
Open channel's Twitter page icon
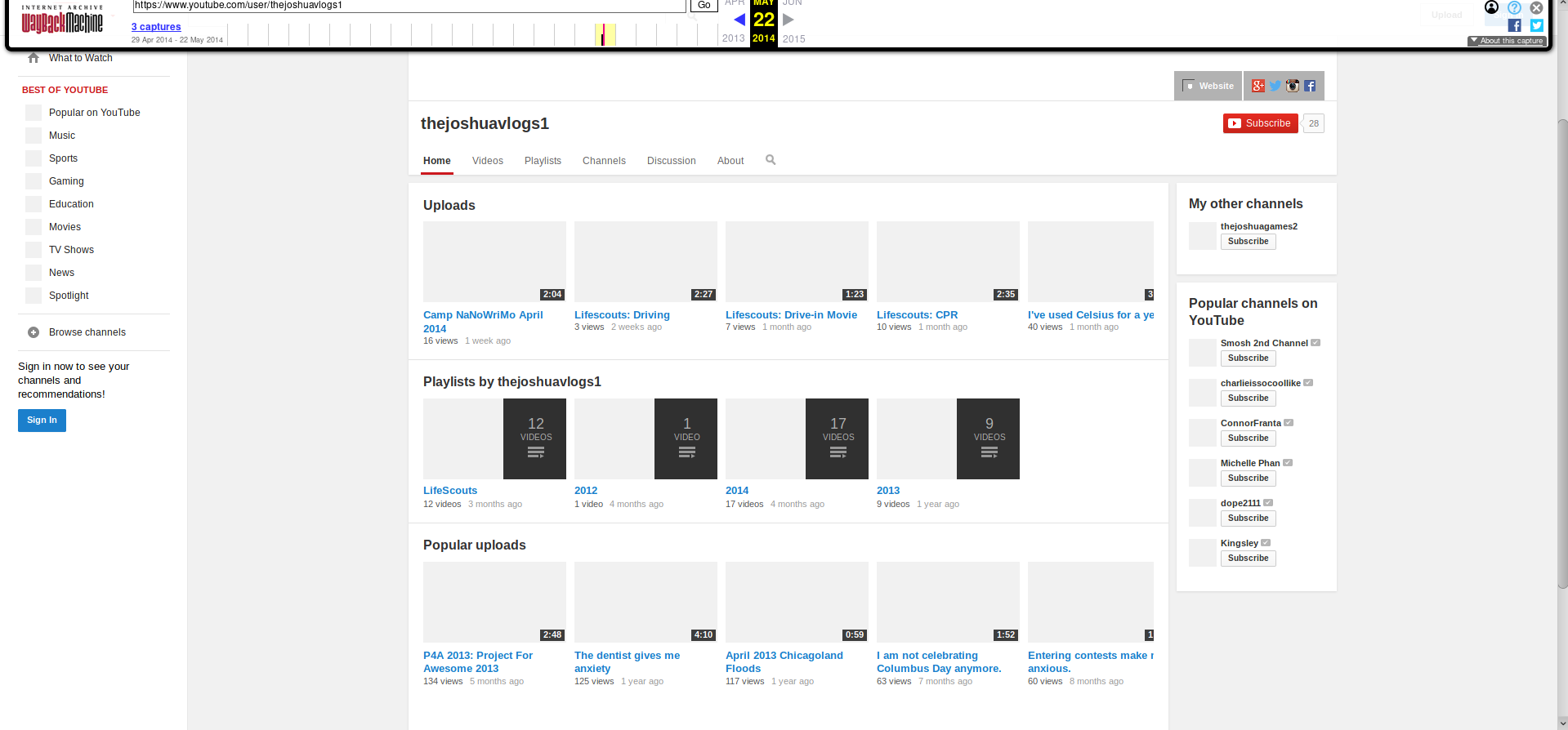(x=1275, y=86)
